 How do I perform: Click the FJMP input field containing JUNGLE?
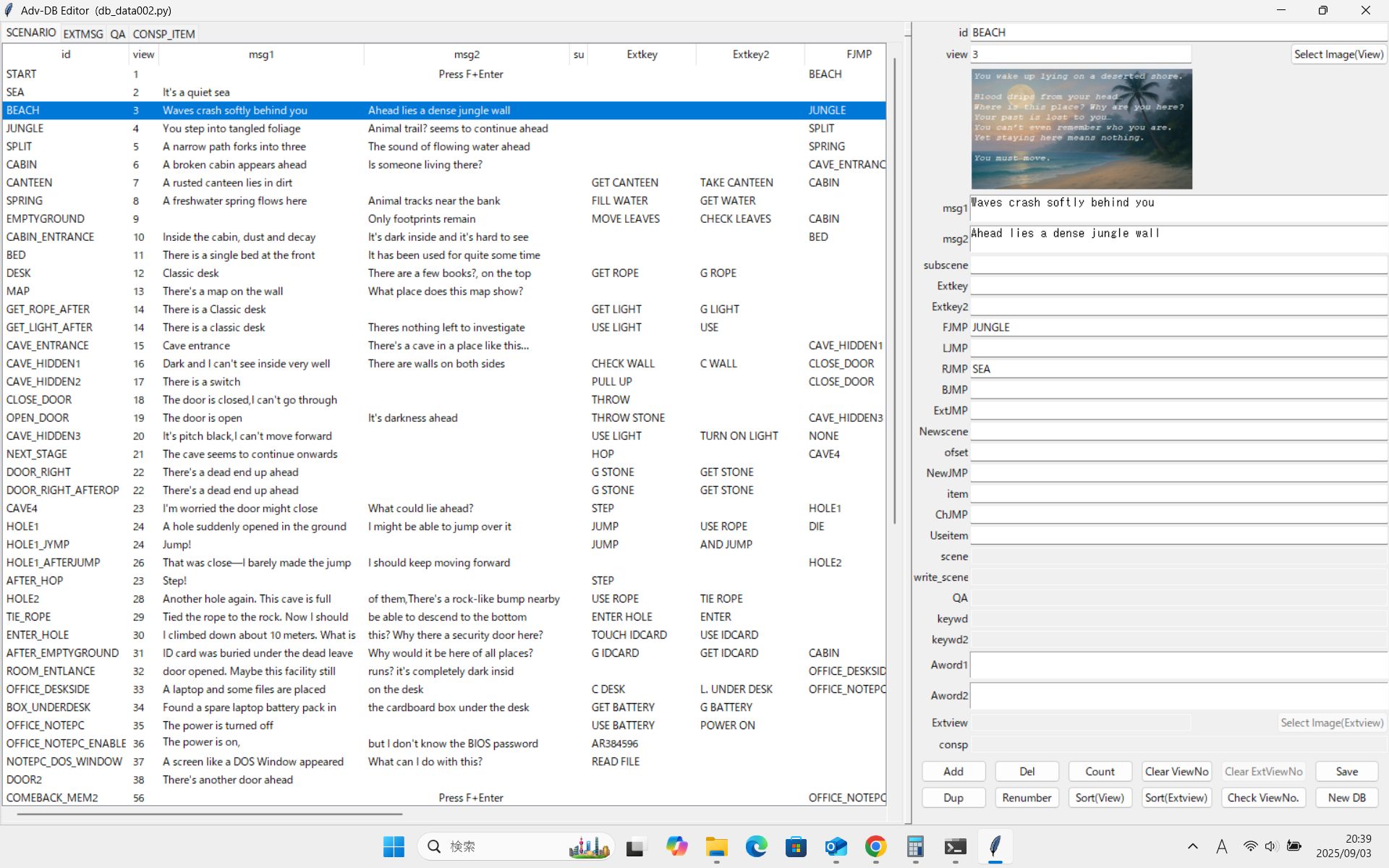1177,327
